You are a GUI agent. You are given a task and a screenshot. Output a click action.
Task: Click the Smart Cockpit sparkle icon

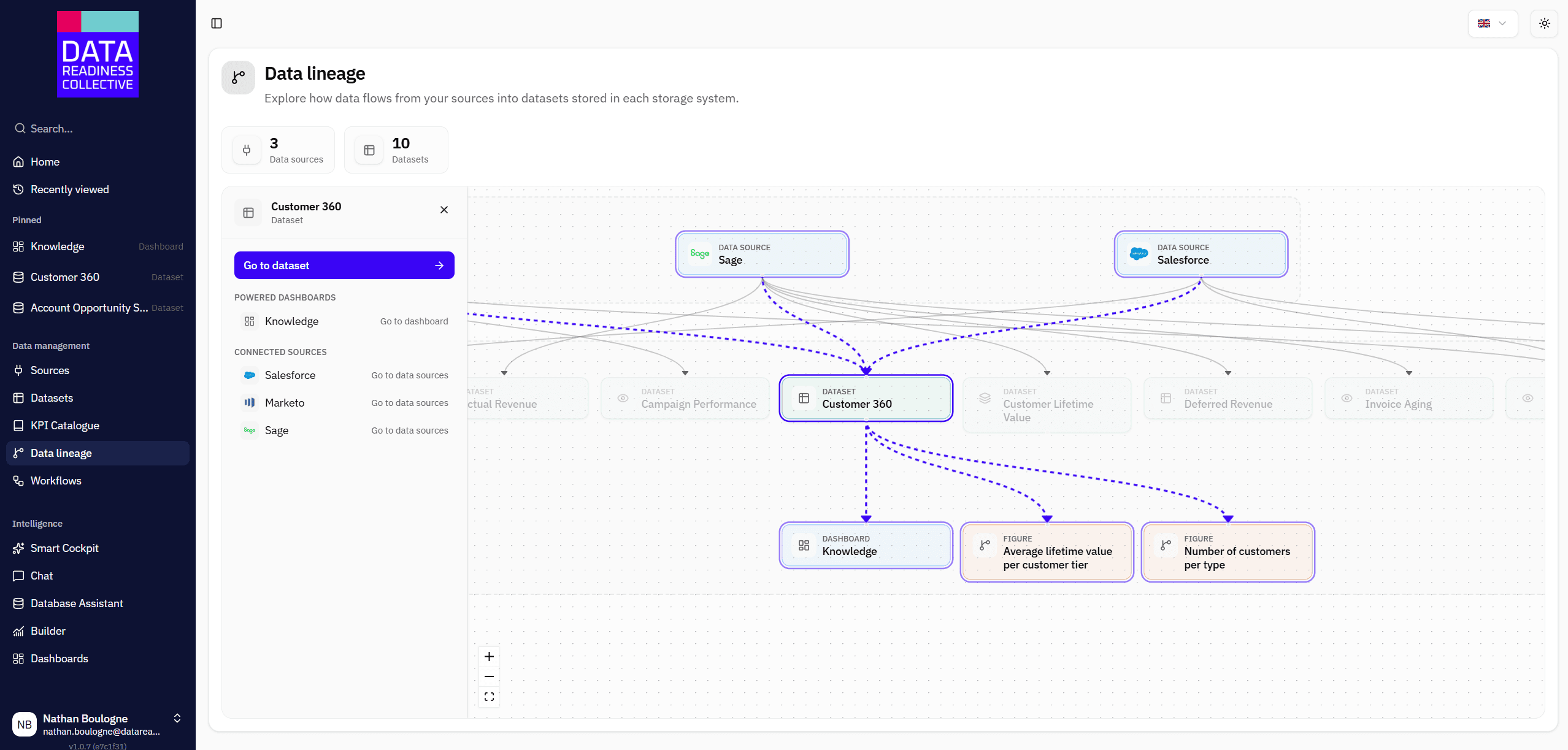tap(18, 548)
